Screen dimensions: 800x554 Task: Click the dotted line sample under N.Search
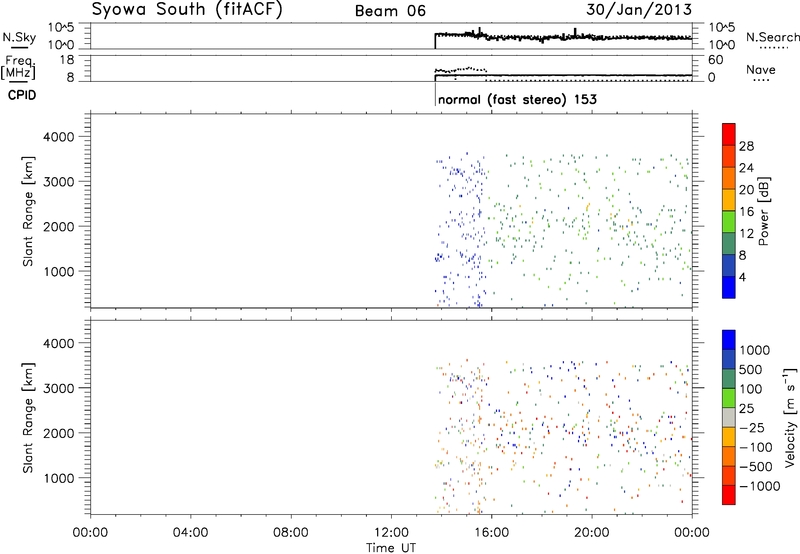774,48
